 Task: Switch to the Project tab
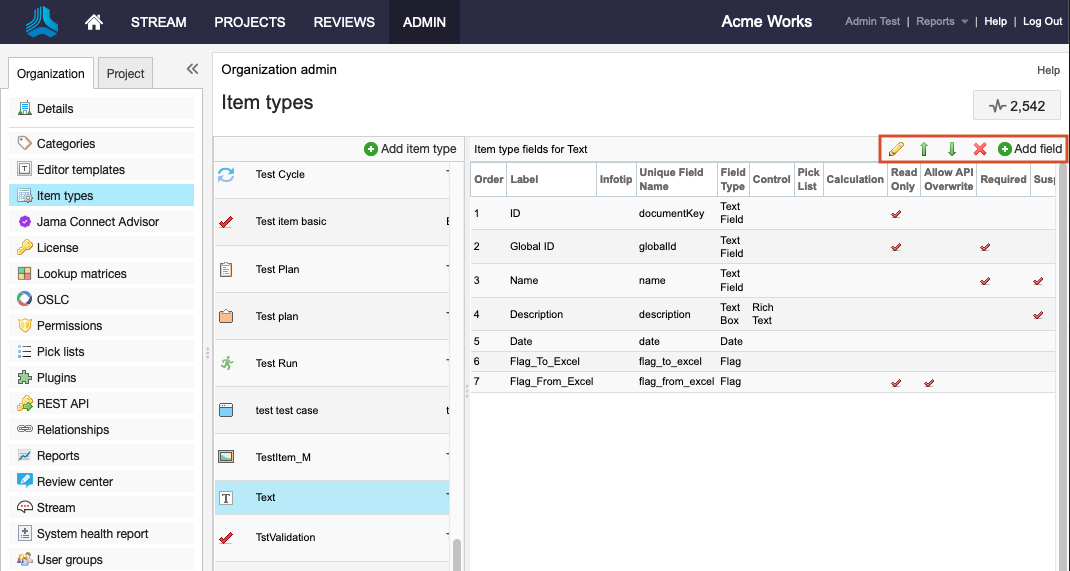pyautogui.click(x=126, y=73)
